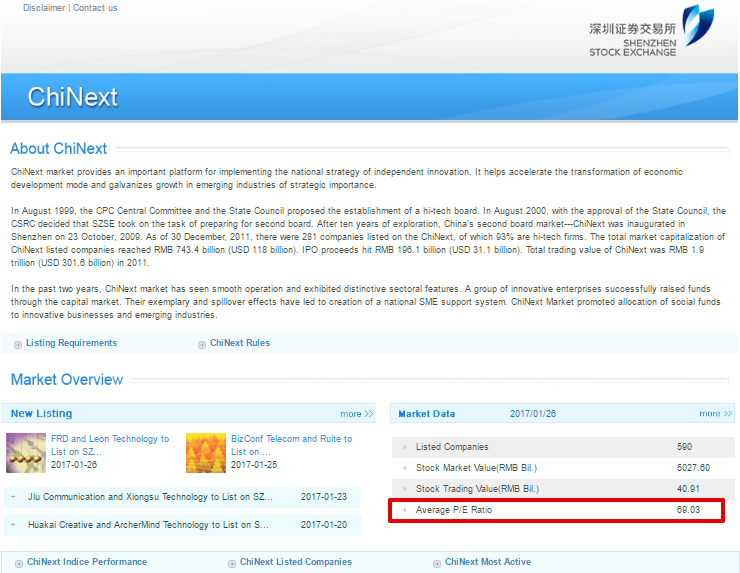
Task: Select the Listed Companies row label
Action: tap(452, 447)
